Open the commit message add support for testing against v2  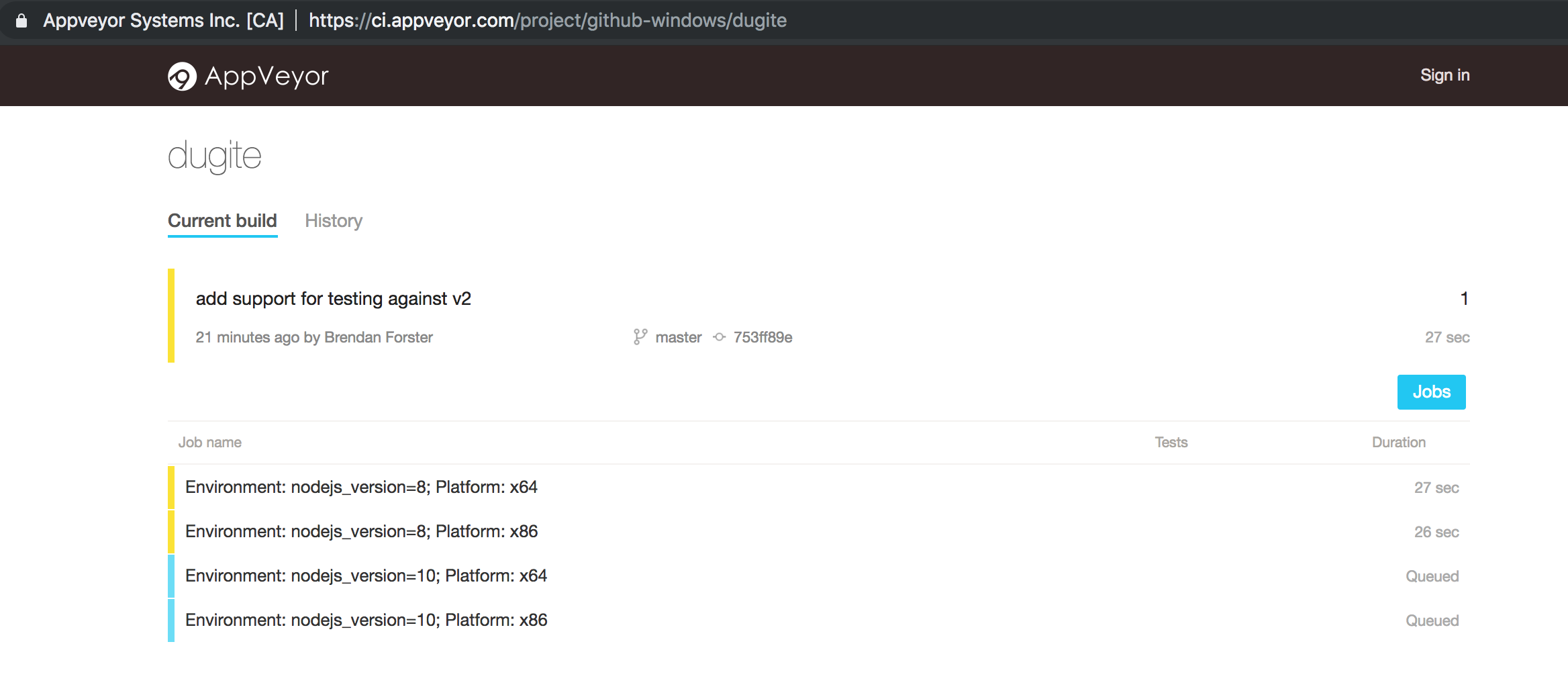pos(334,298)
